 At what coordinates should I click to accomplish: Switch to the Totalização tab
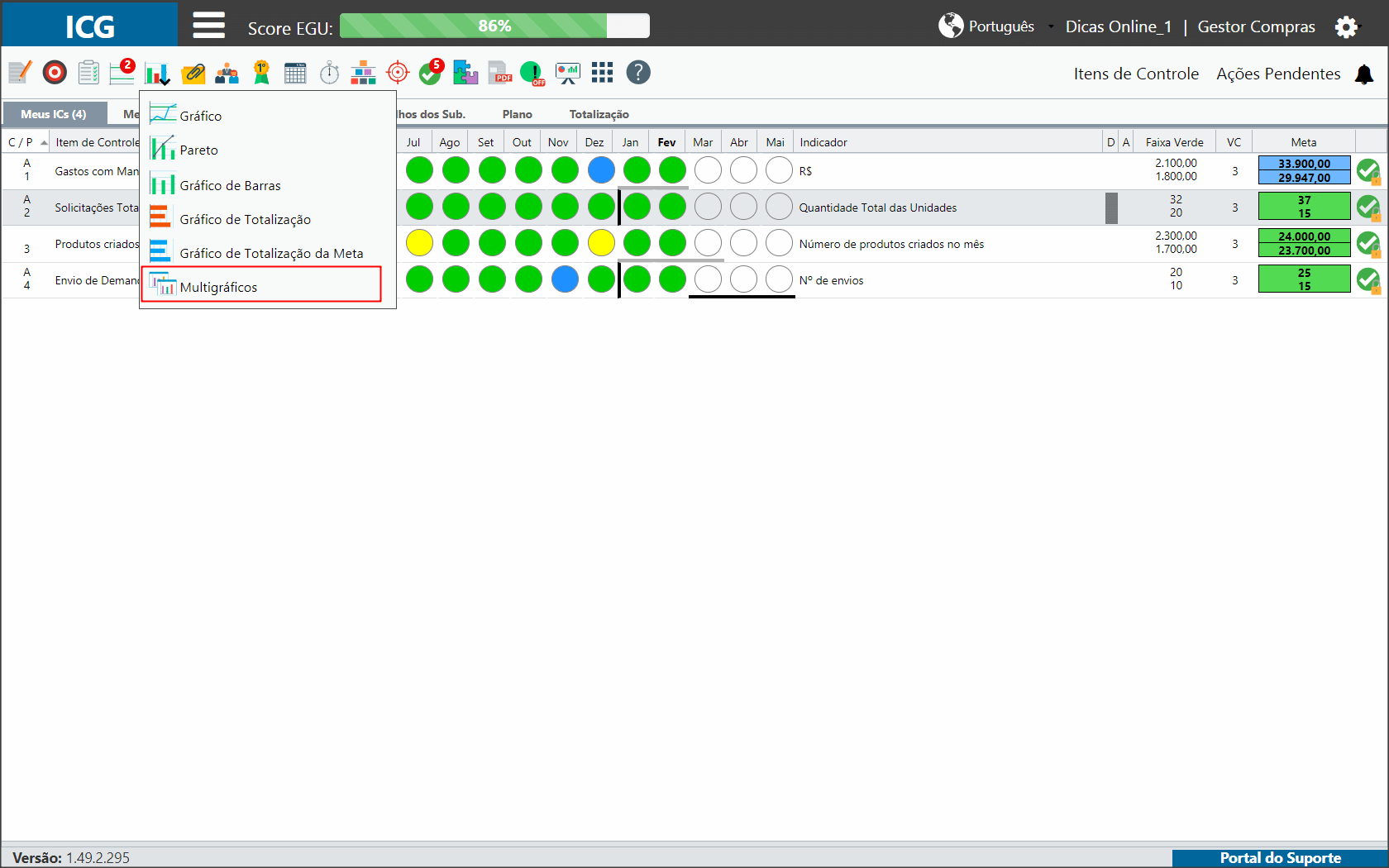pyautogui.click(x=599, y=114)
